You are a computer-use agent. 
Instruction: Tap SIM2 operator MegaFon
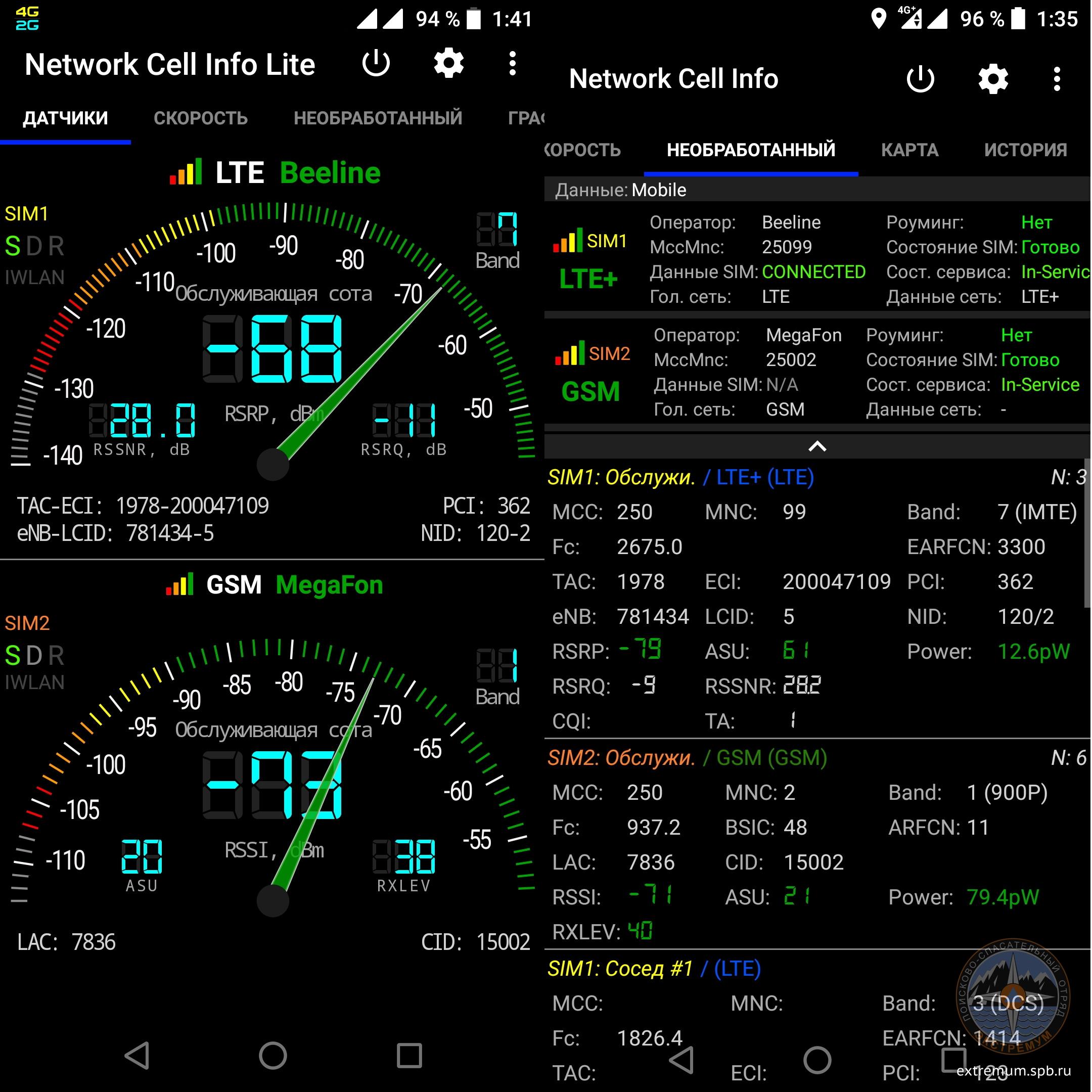(804, 335)
